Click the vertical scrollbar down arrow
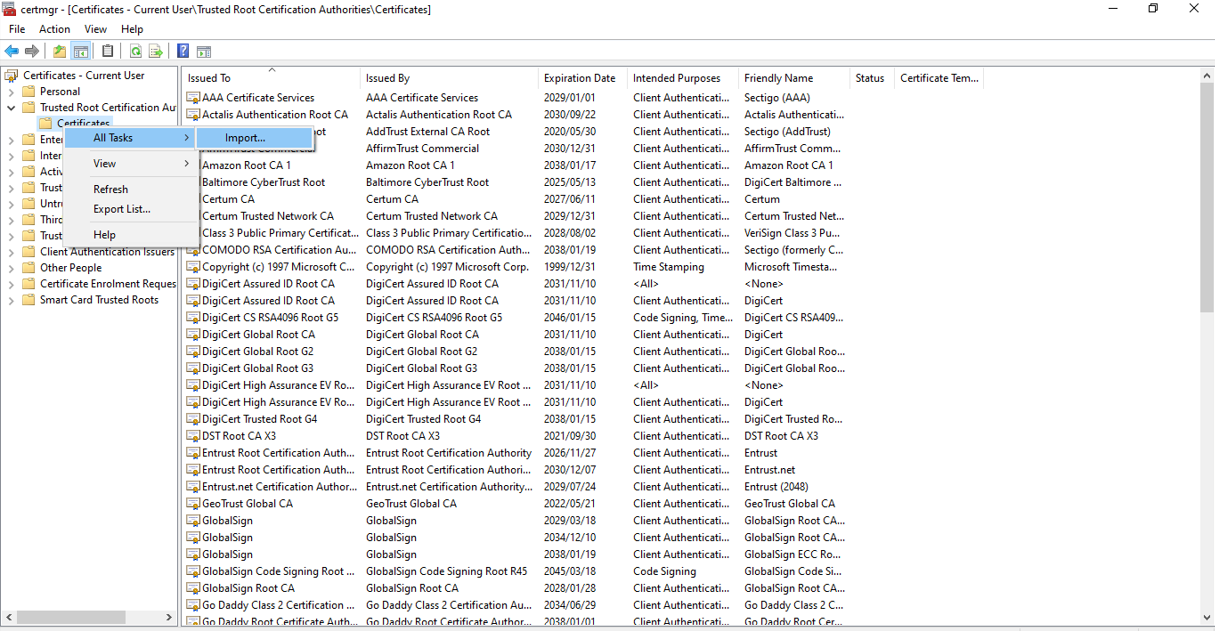 (x=1206, y=617)
